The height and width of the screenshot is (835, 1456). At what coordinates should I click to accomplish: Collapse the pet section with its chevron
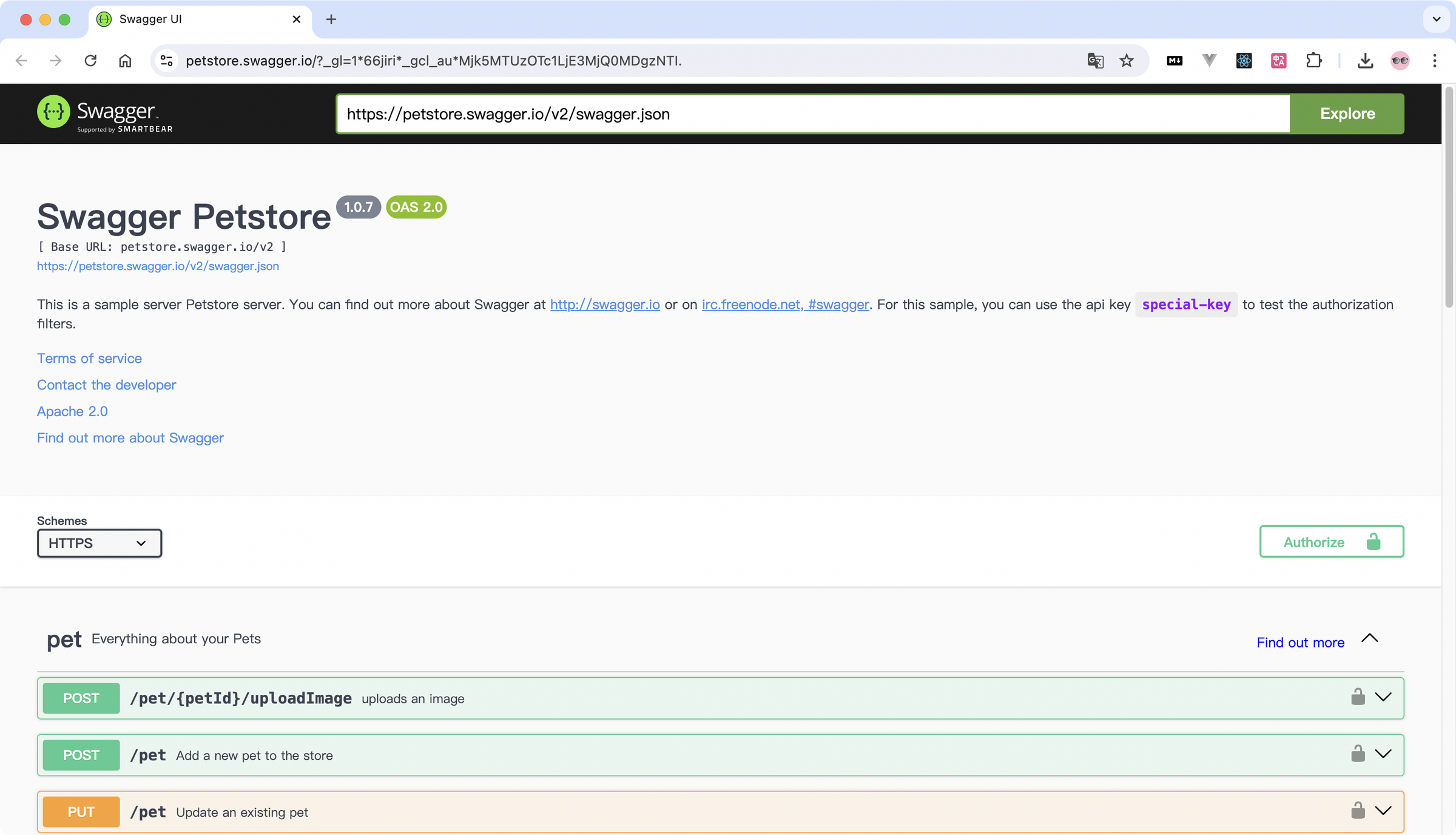tap(1370, 638)
